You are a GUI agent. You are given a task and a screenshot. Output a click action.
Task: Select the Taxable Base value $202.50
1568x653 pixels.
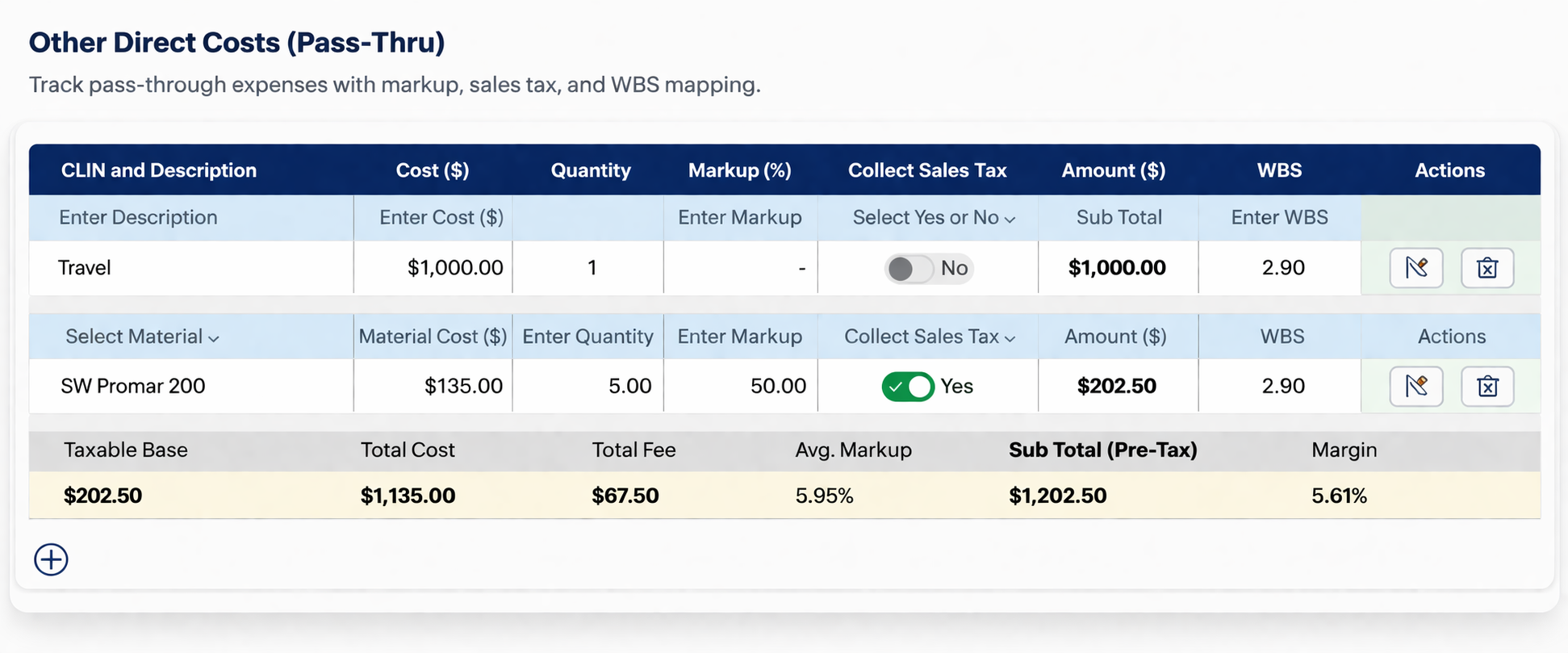[x=103, y=496]
